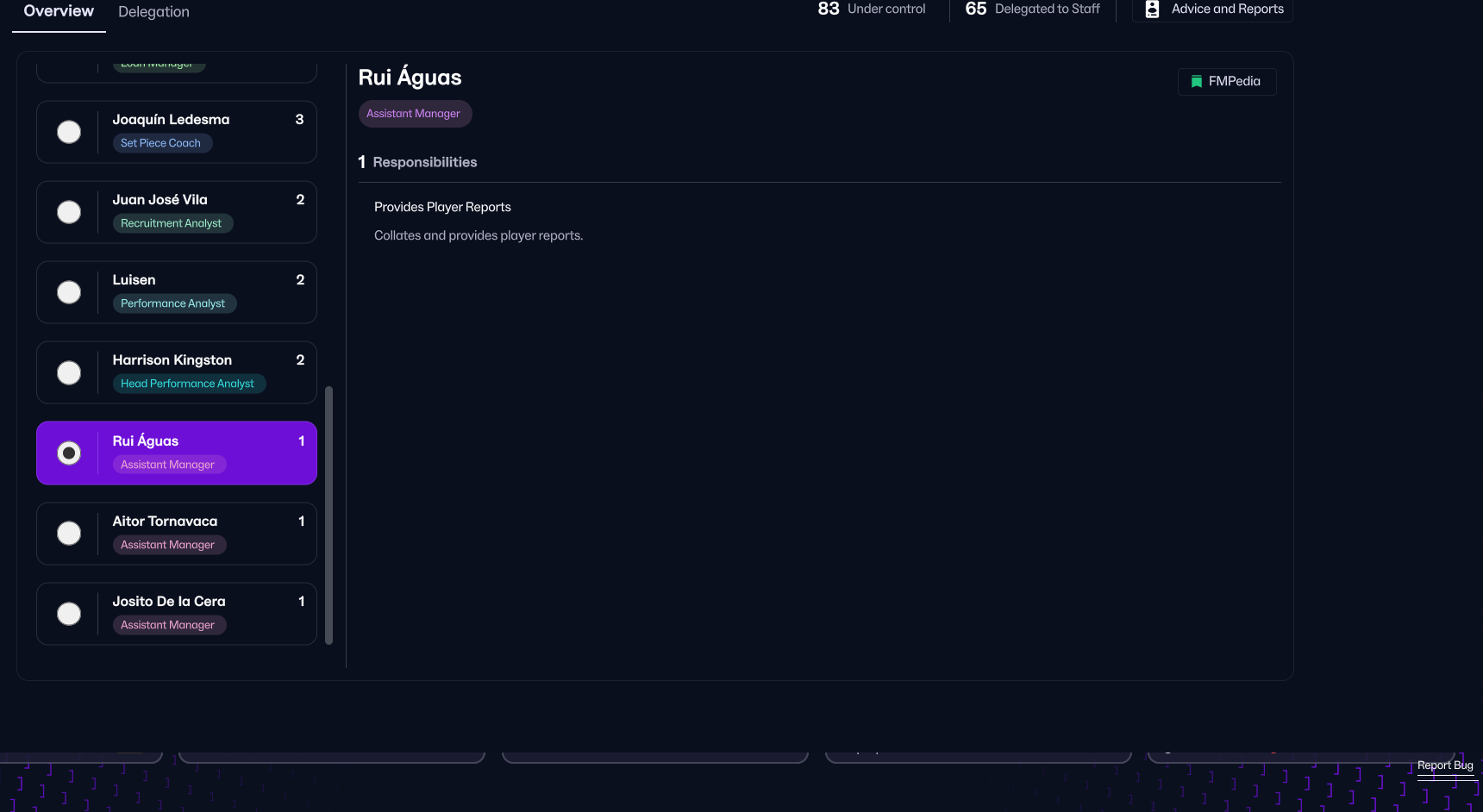Click 'Collates and provides player reports.' description
This screenshot has height=812, width=1483.
[479, 235]
